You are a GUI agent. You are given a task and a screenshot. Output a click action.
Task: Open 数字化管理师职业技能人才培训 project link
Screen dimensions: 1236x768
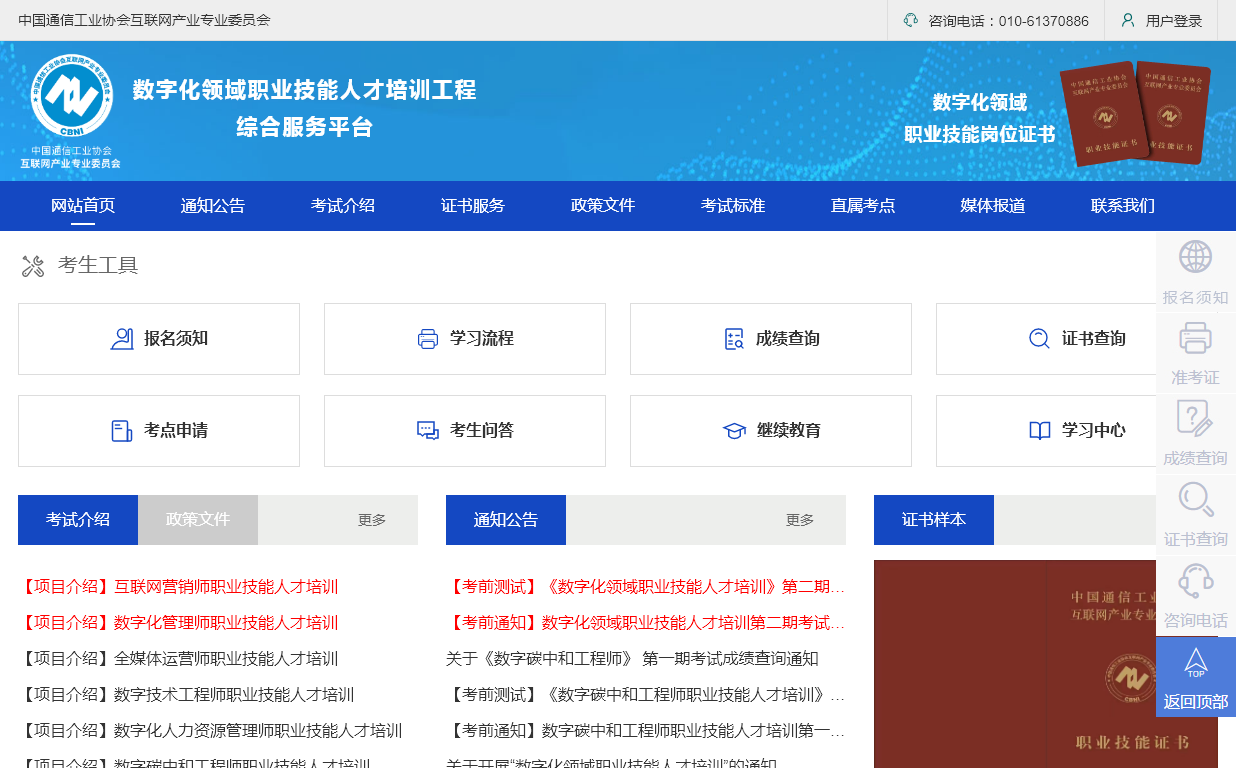point(178,623)
